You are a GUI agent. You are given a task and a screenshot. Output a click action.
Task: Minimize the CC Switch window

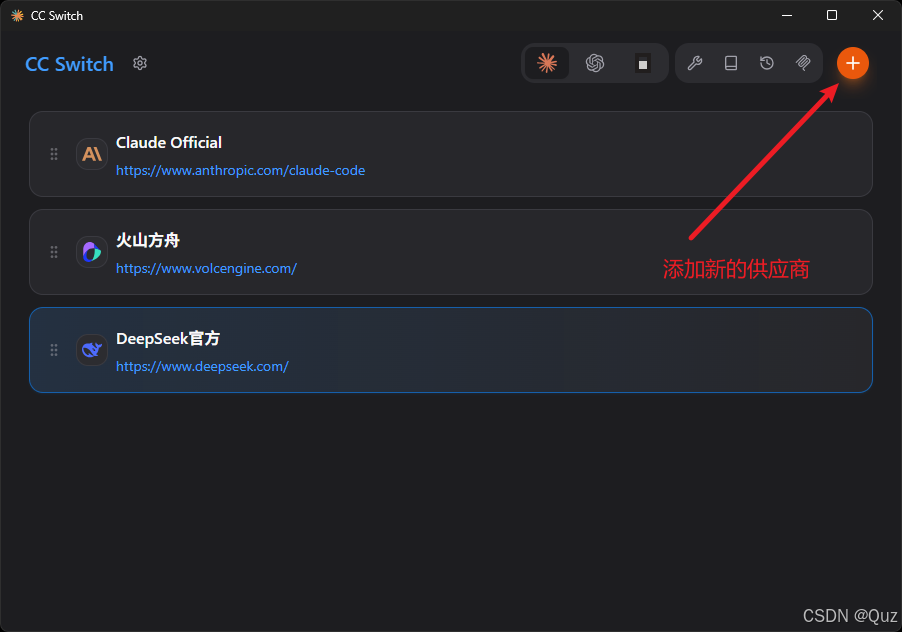pos(787,16)
